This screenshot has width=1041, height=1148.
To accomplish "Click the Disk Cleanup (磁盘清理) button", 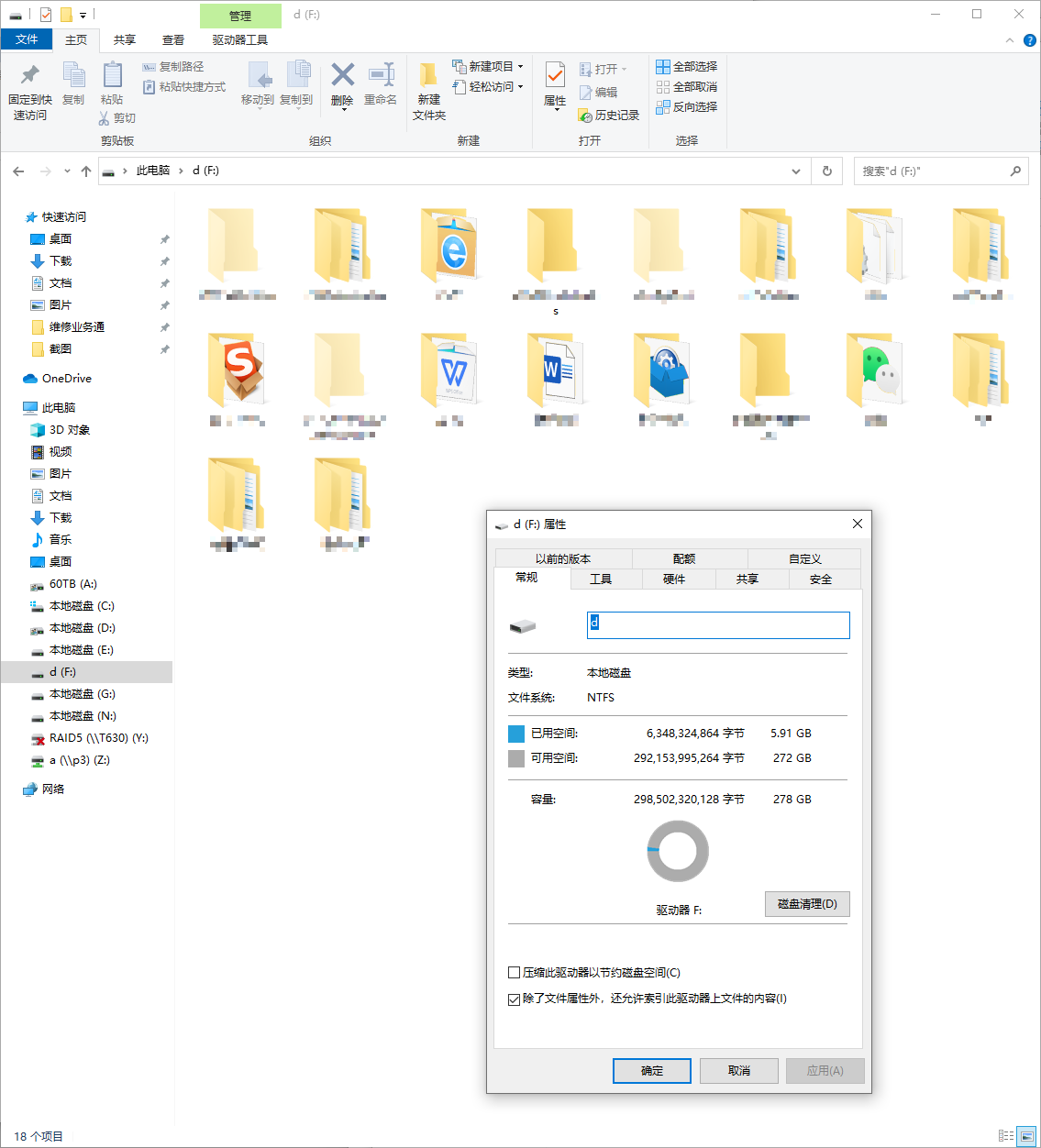I will [807, 904].
